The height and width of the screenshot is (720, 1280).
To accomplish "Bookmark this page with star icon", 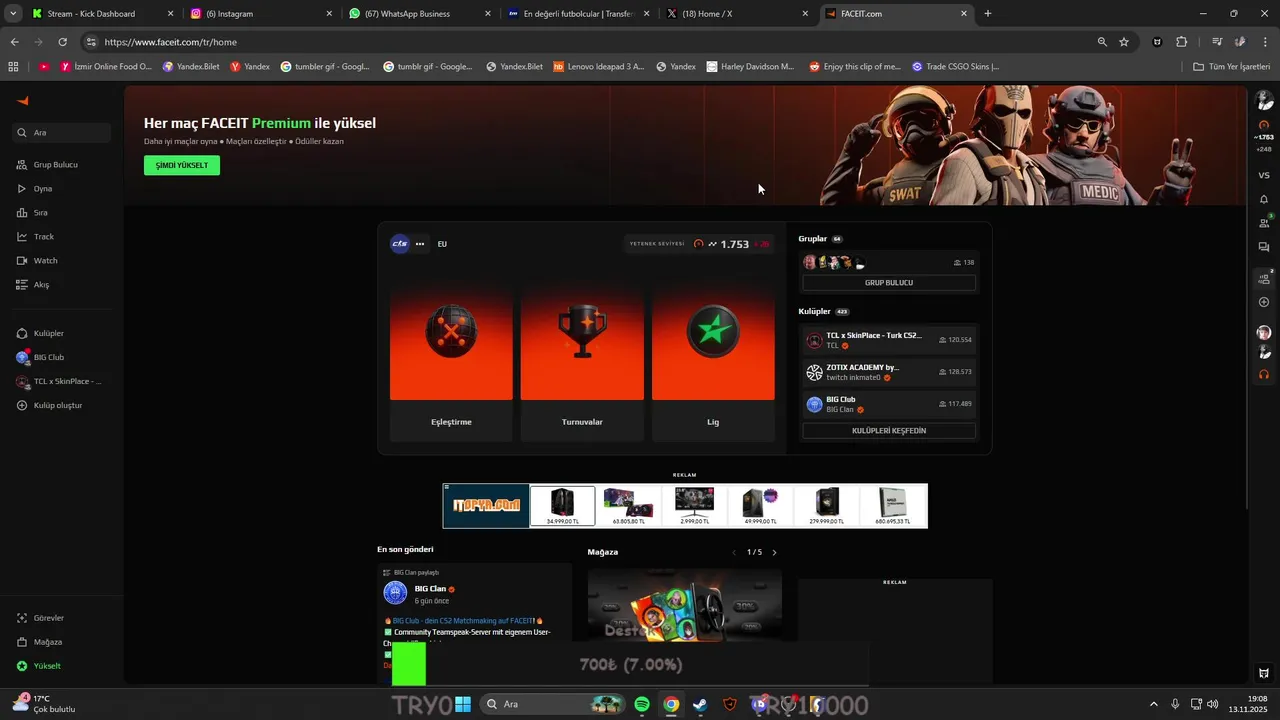I will [x=1124, y=42].
